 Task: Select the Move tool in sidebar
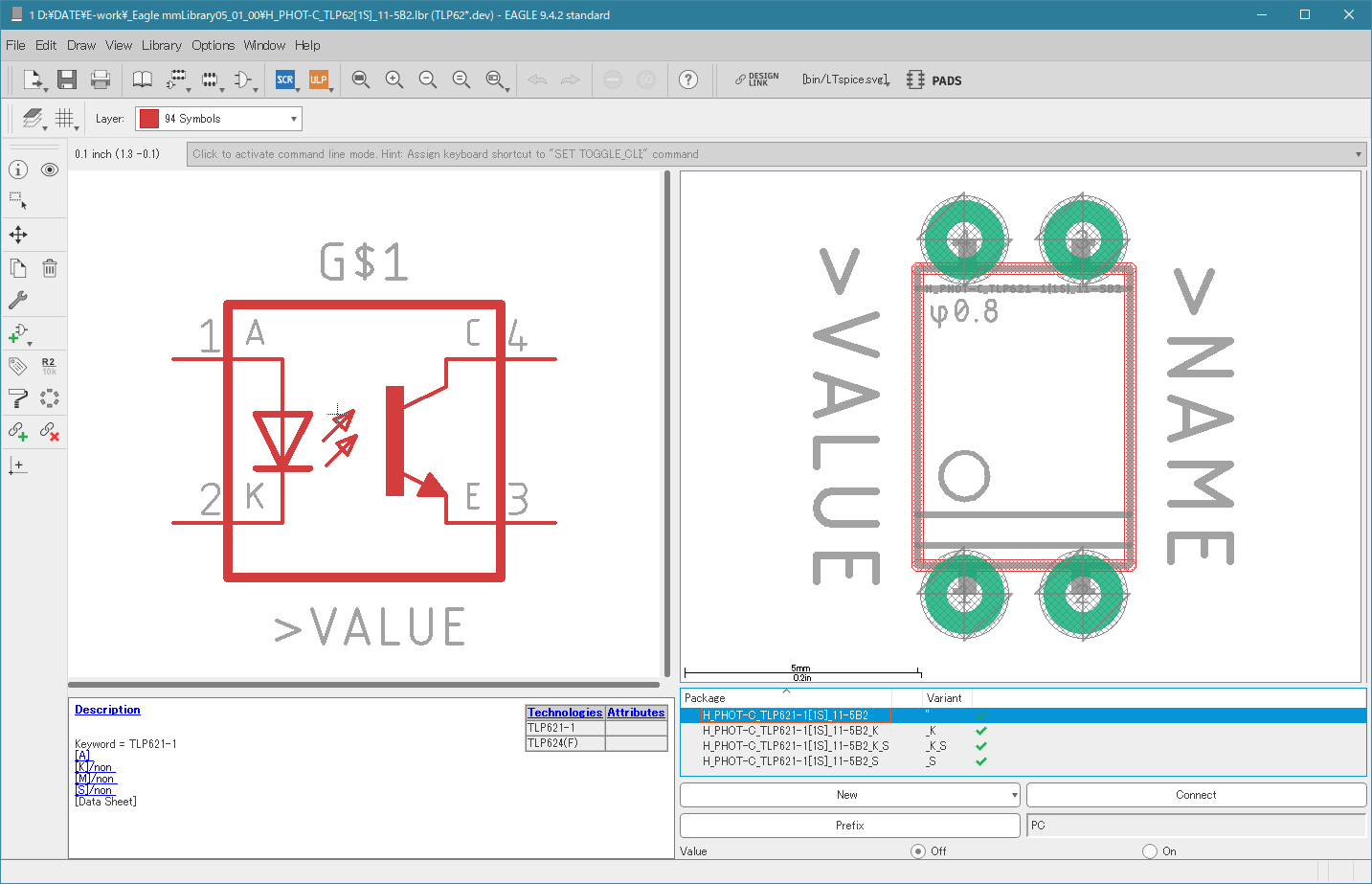18,235
